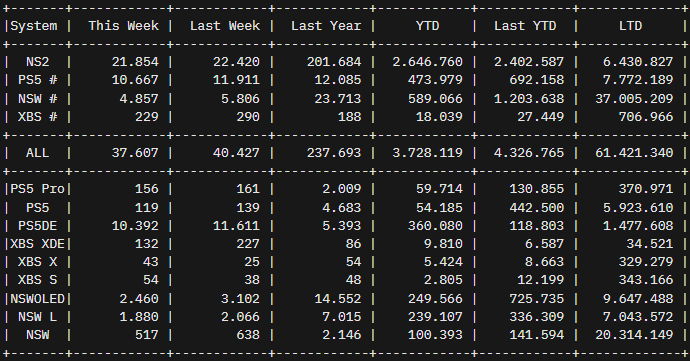Image resolution: width=690 pixels, height=361 pixels.
Task: Click the PS5 # row label
Action: point(37,80)
